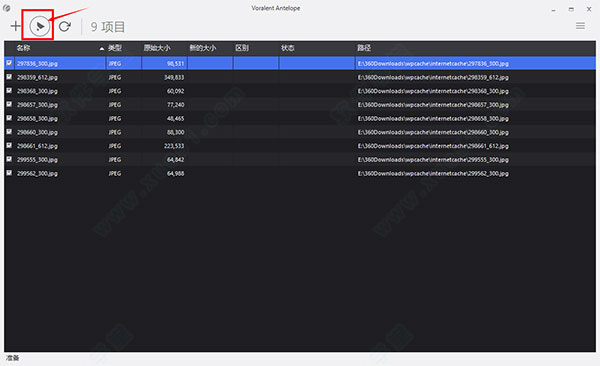Deselect the checkbox for 299562_300.jpg
This screenshot has height=366, width=600.
coord(9,173)
